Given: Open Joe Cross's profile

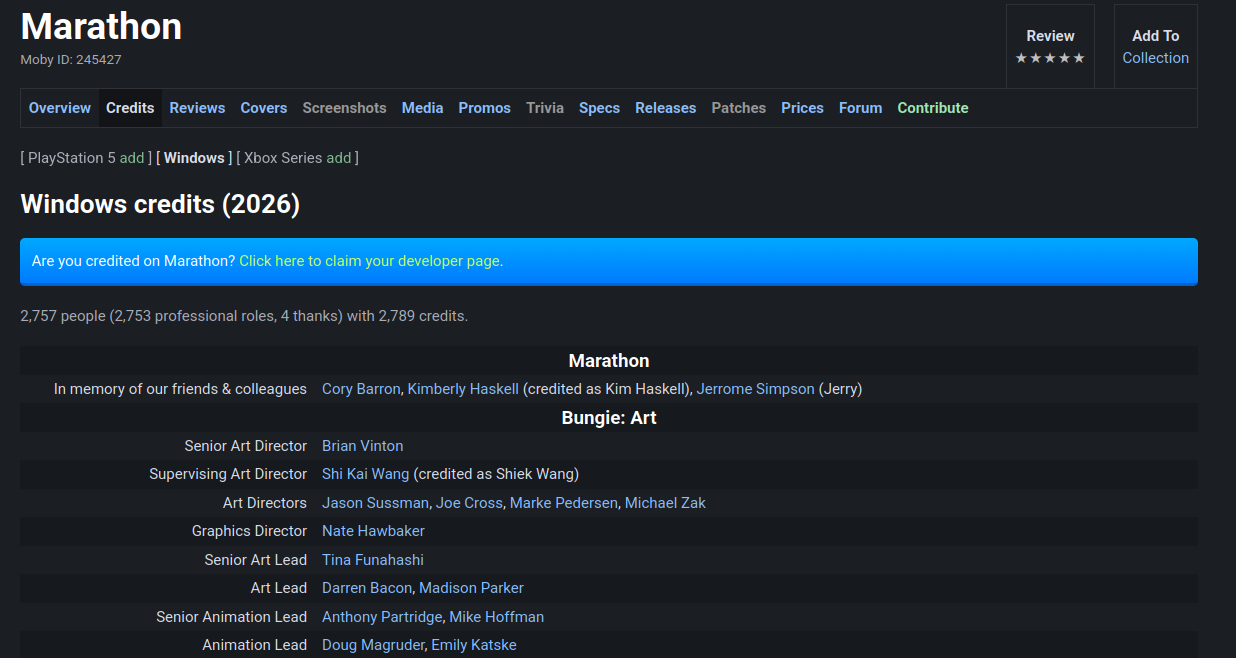Looking at the screenshot, I should (469, 503).
